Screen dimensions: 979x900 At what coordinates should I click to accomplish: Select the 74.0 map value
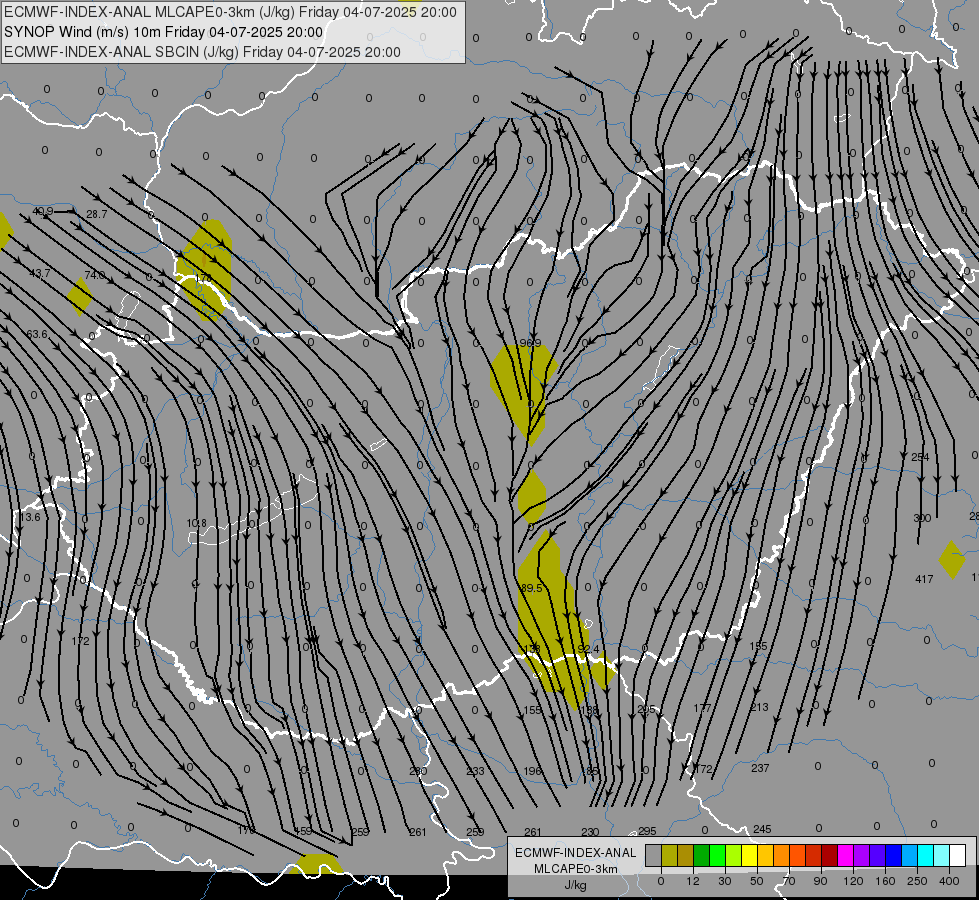pyautogui.click(x=94, y=275)
